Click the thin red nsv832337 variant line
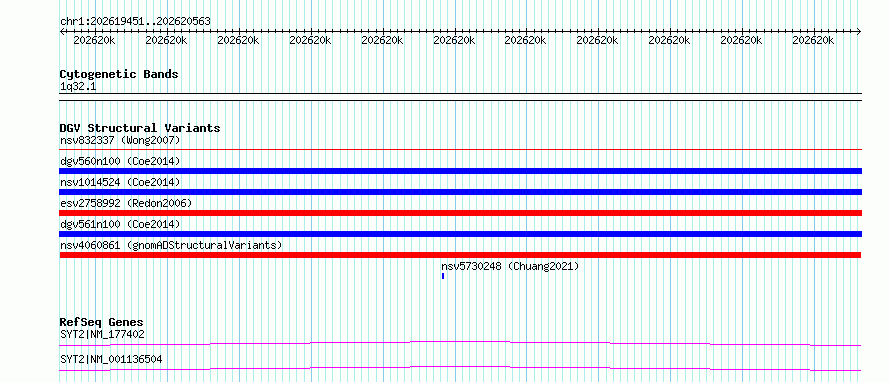This screenshot has width=890, height=382. pos(460,150)
